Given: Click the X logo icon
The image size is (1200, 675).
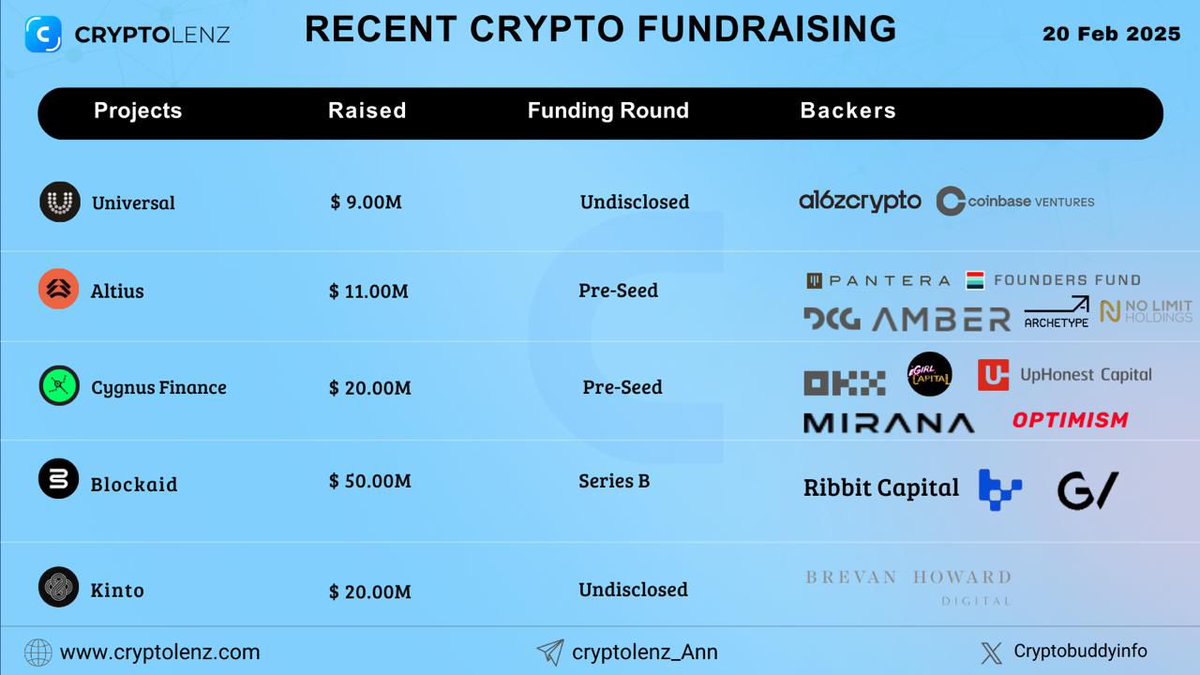Looking at the screenshot, I should (x=991, y=653).
